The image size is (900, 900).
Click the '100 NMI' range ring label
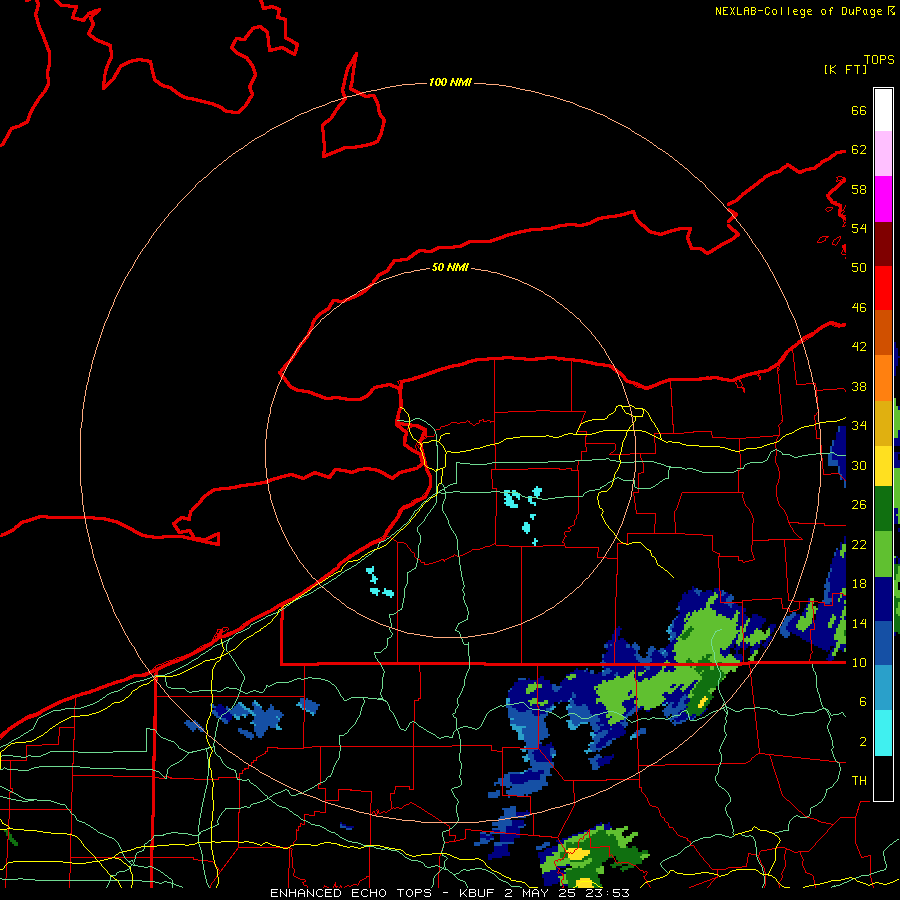[450, 83]
